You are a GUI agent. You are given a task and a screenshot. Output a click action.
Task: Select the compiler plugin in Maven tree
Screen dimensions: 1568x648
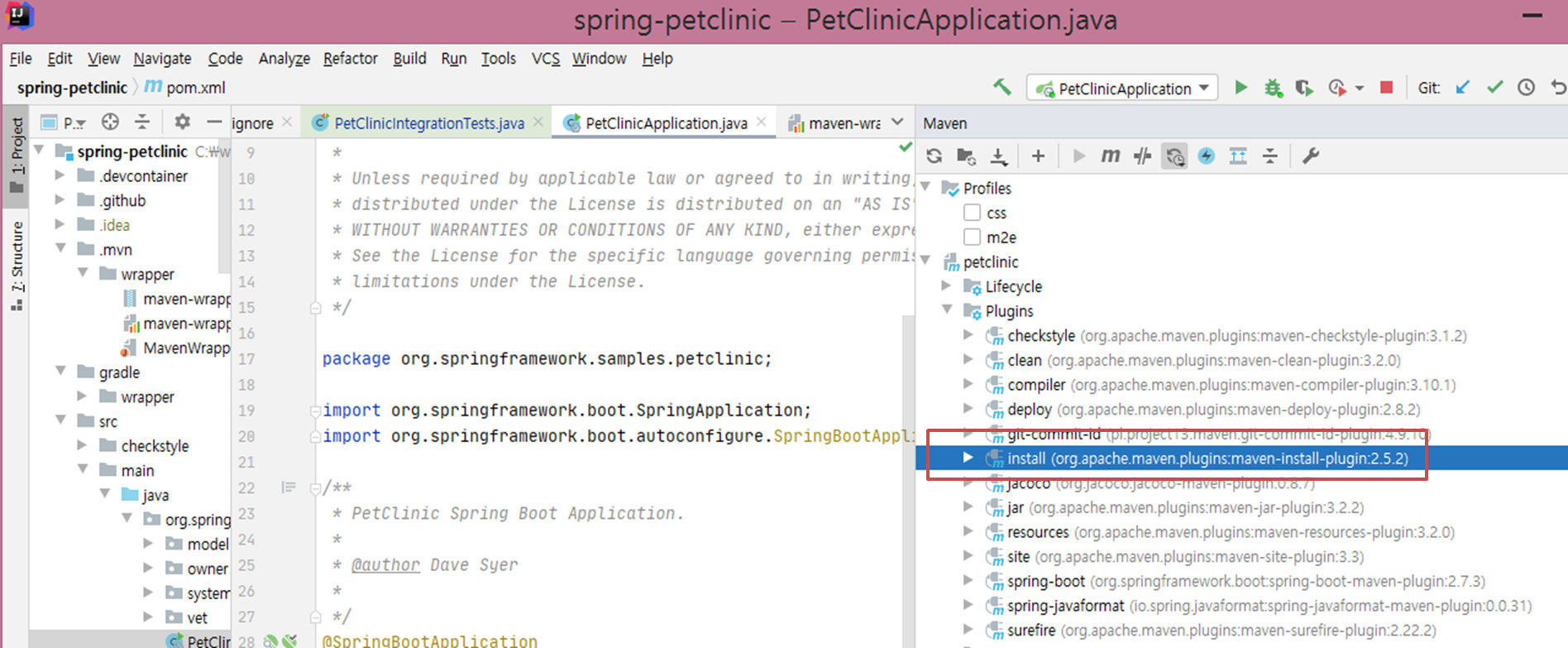(1232, 385)
